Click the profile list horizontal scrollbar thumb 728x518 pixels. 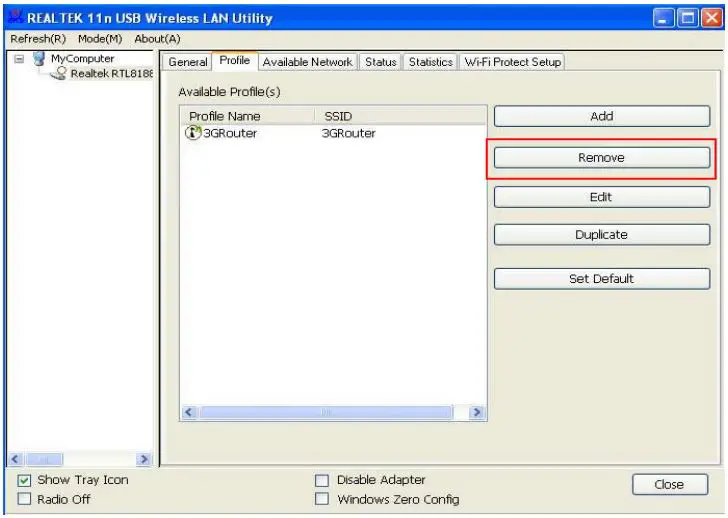[326, 412]
